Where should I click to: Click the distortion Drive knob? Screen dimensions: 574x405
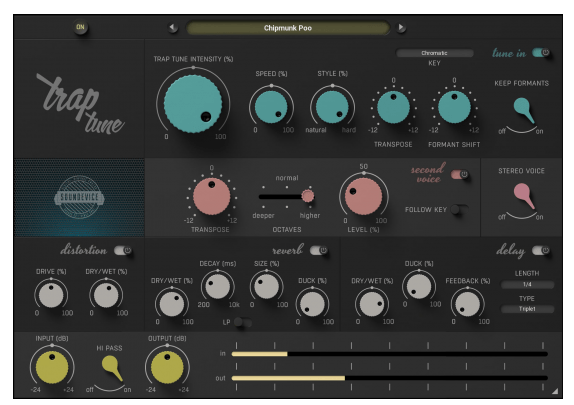[51, 295]
